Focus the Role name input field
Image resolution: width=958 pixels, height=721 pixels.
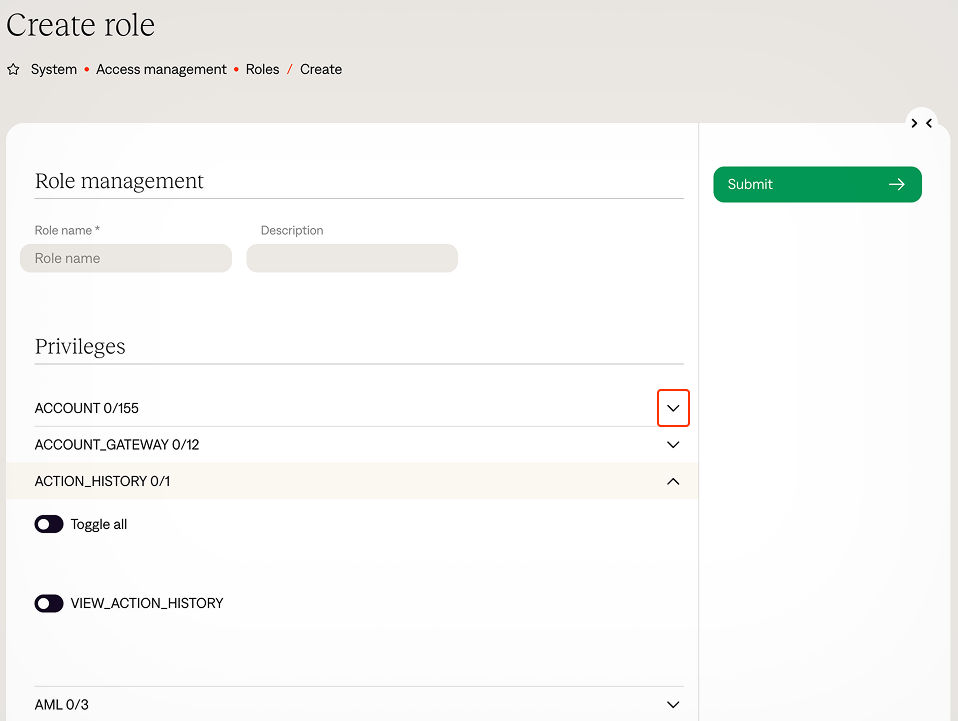tap(126, 258)
